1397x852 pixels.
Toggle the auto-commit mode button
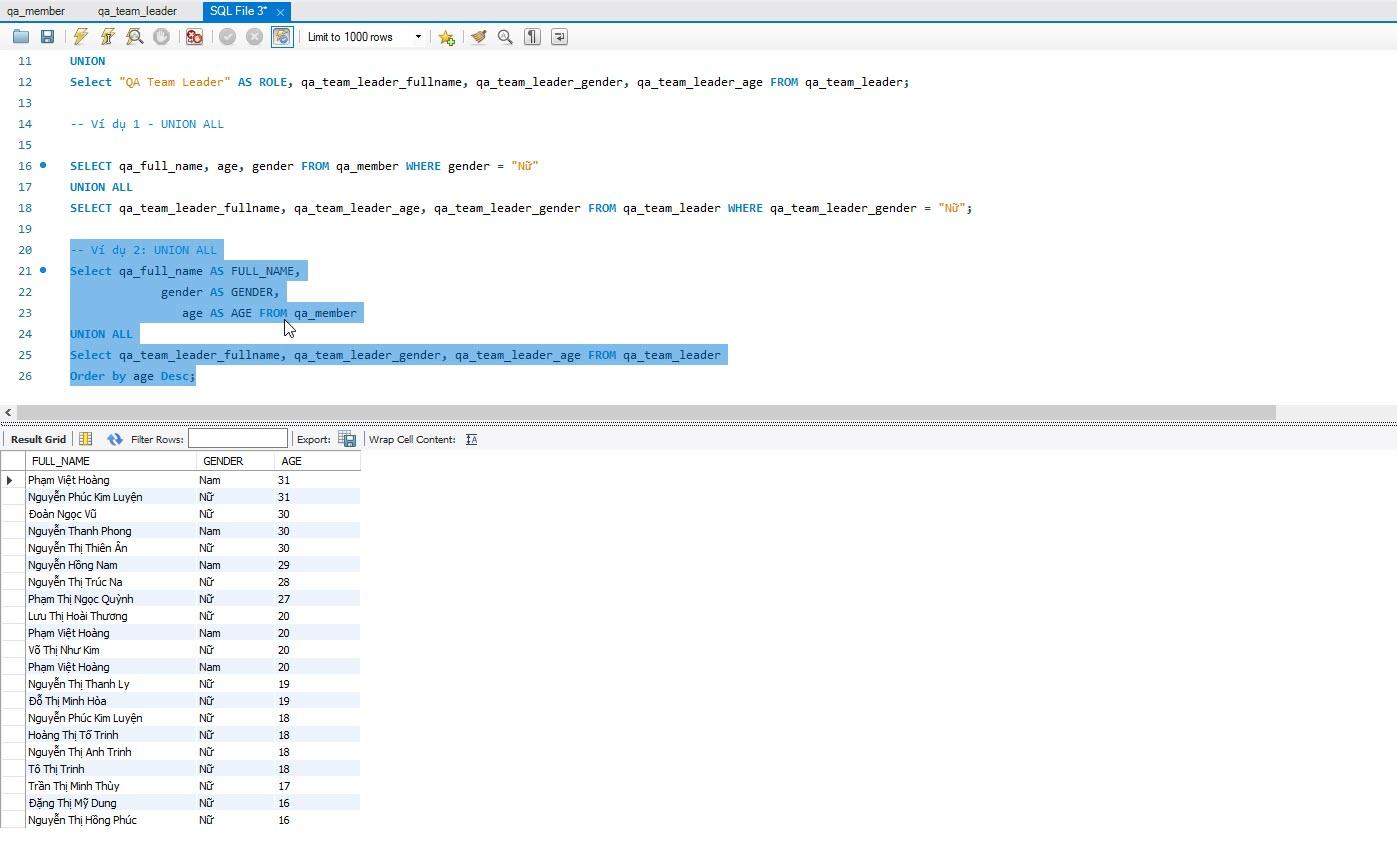[x=281, y=37]
